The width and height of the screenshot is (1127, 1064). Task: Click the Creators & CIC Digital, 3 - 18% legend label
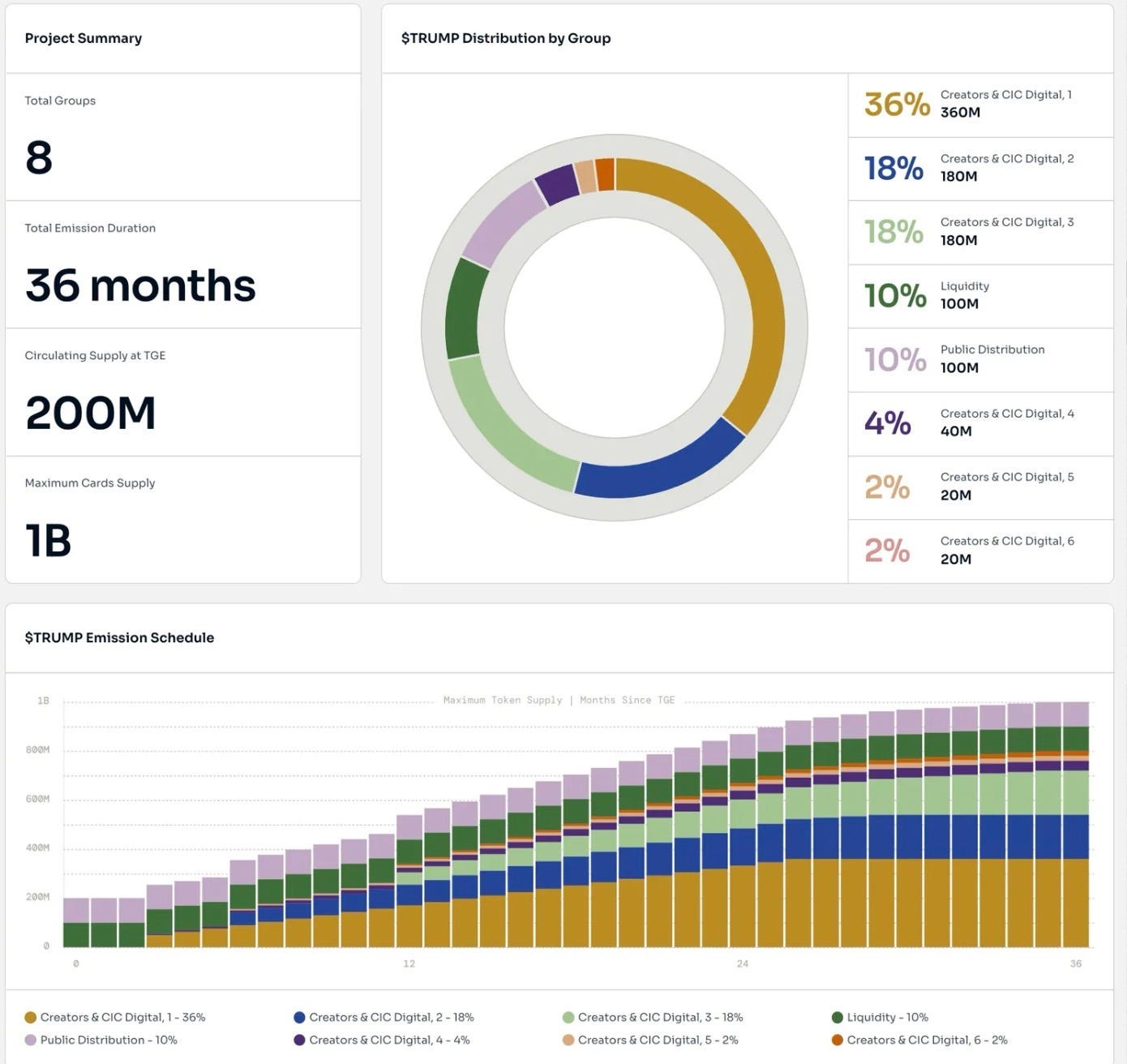[x=661, y=1017]
